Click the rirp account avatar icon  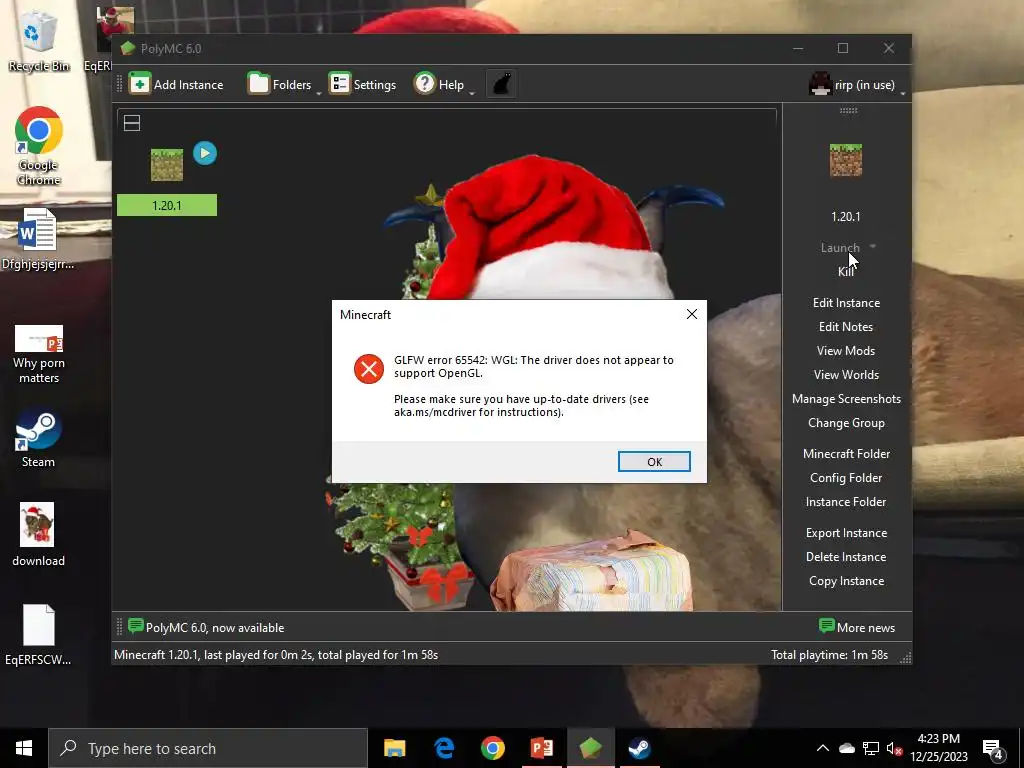(820, 84)
